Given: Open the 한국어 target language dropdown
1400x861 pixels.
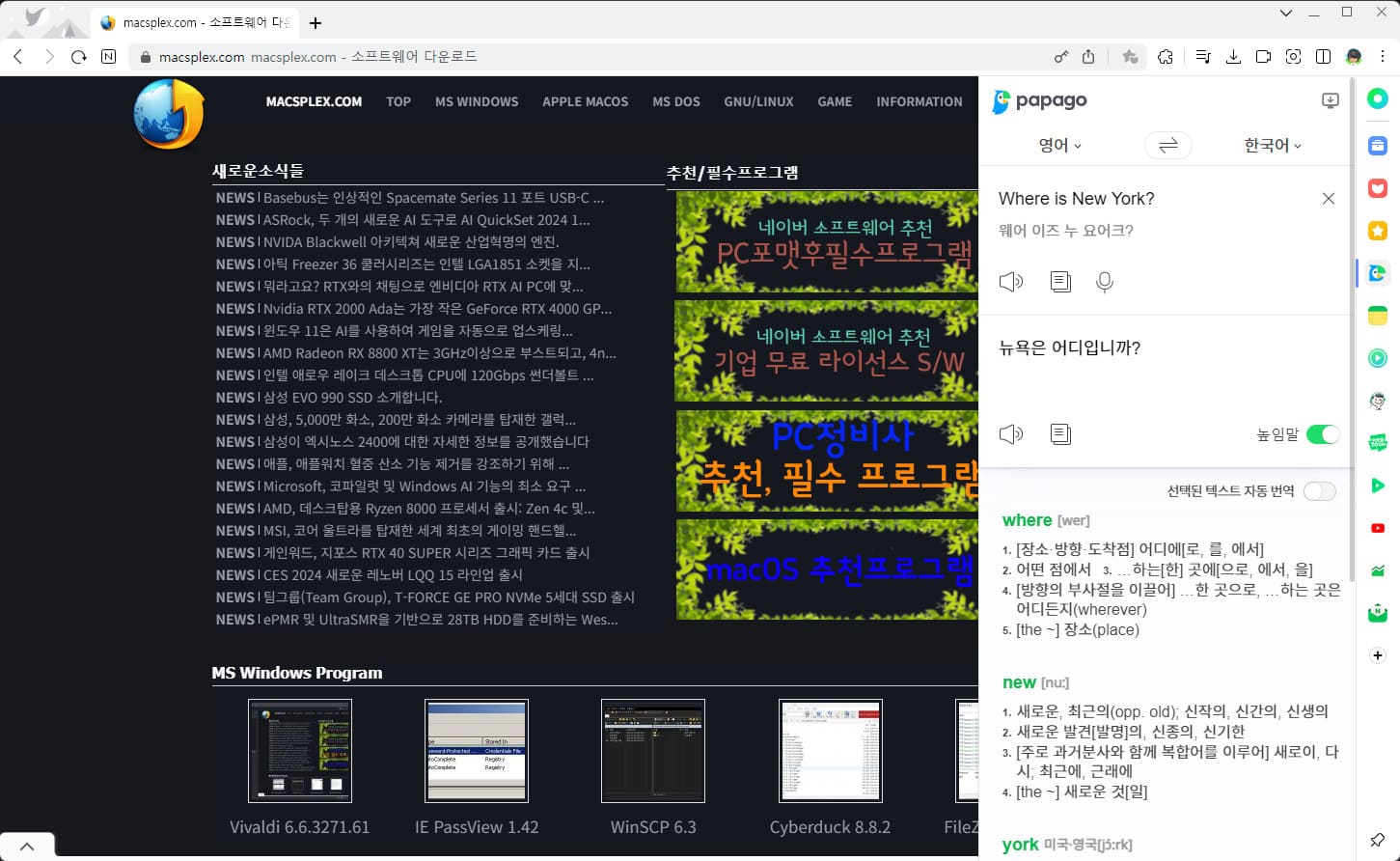Looking at the screenshot, I should click(1273, 145).
